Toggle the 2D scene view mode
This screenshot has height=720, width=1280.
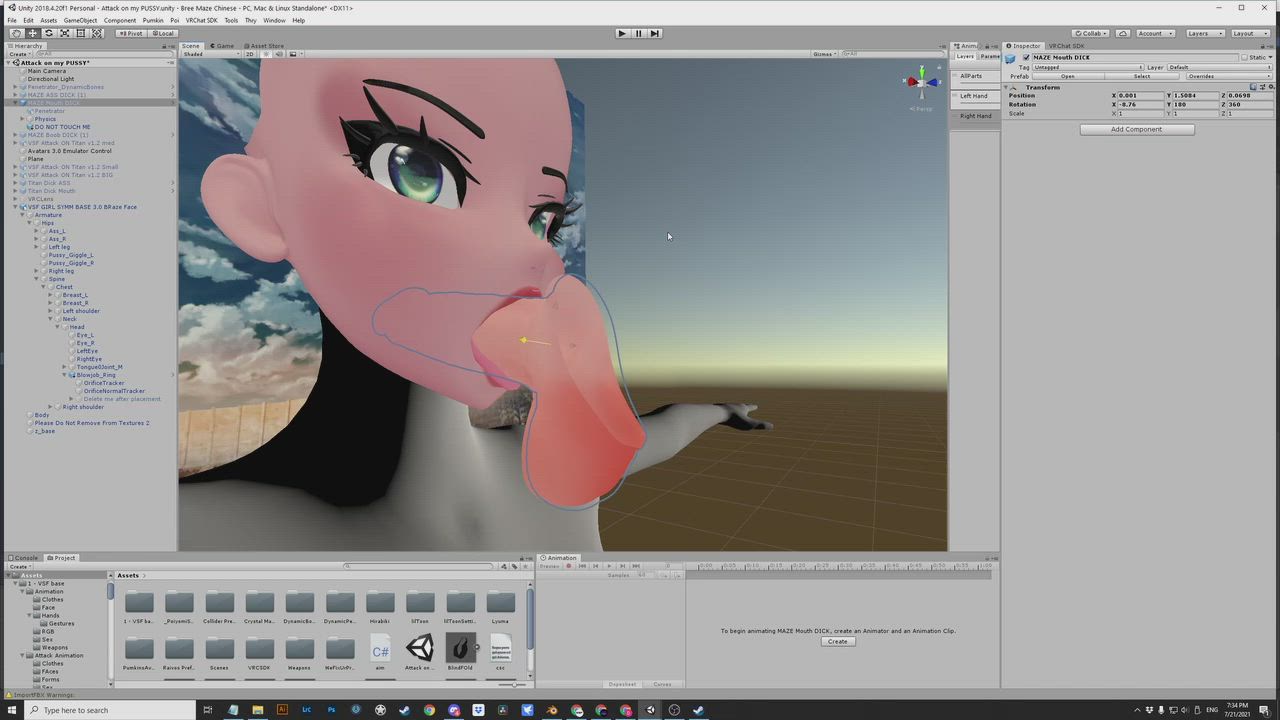point(250,54)
